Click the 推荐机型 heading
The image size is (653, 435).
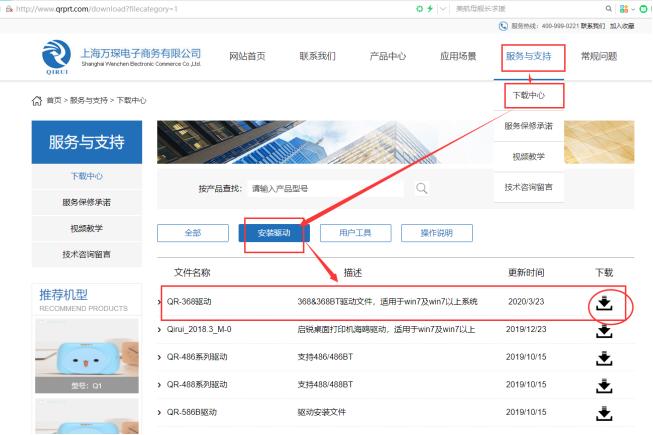(63, 295)
